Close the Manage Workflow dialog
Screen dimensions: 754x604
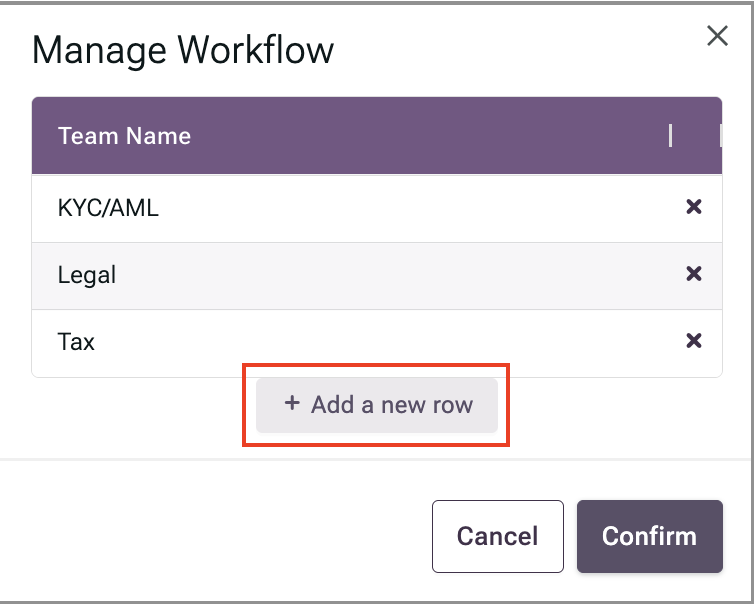[x=717, y=36]
